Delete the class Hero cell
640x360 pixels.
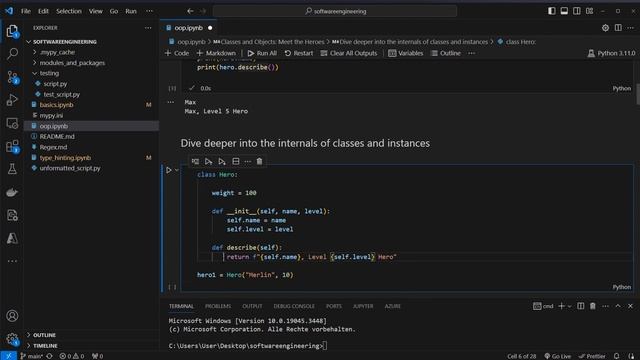tap(259, 161)
